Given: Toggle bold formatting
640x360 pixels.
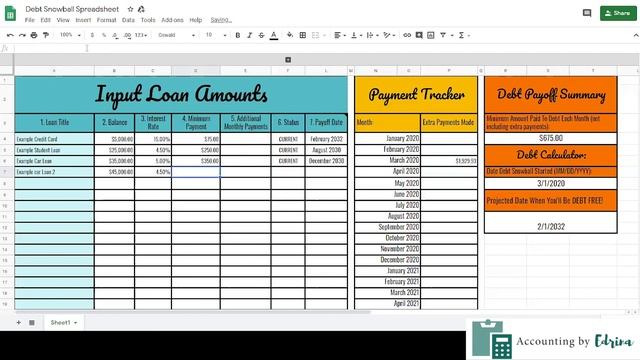Looking at the screenshot, I should [238, 36].
